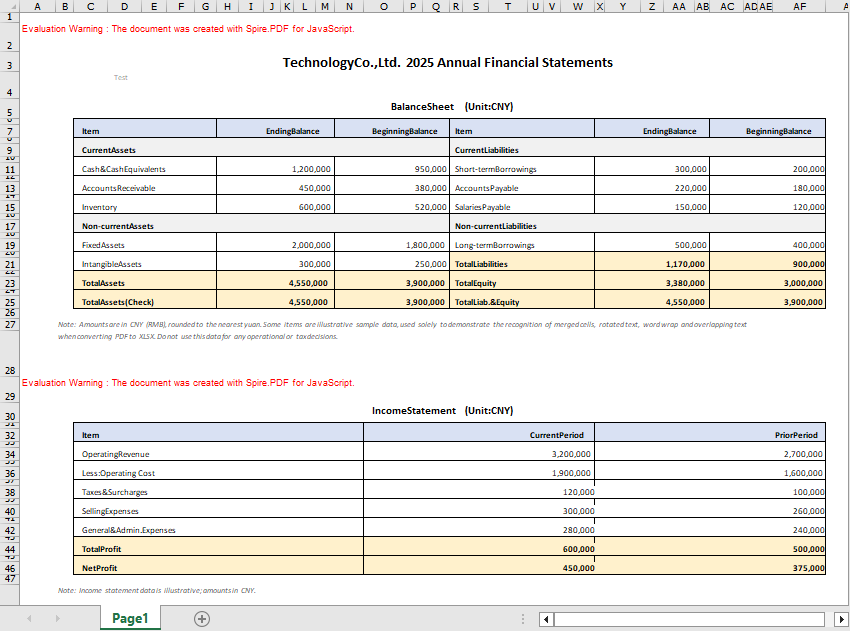The image size is (850, 631).
Task: Click the income statement note text
Action: [x=157, y=590]
